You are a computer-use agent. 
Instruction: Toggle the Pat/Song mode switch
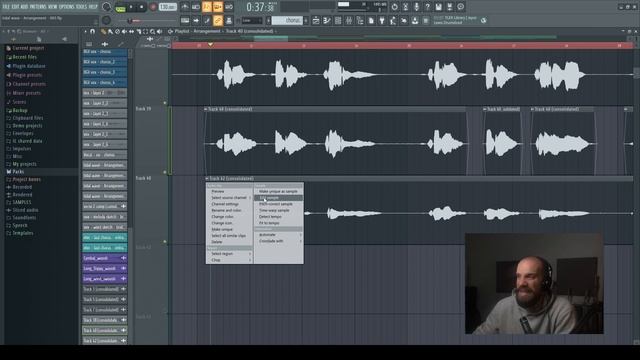120,7
